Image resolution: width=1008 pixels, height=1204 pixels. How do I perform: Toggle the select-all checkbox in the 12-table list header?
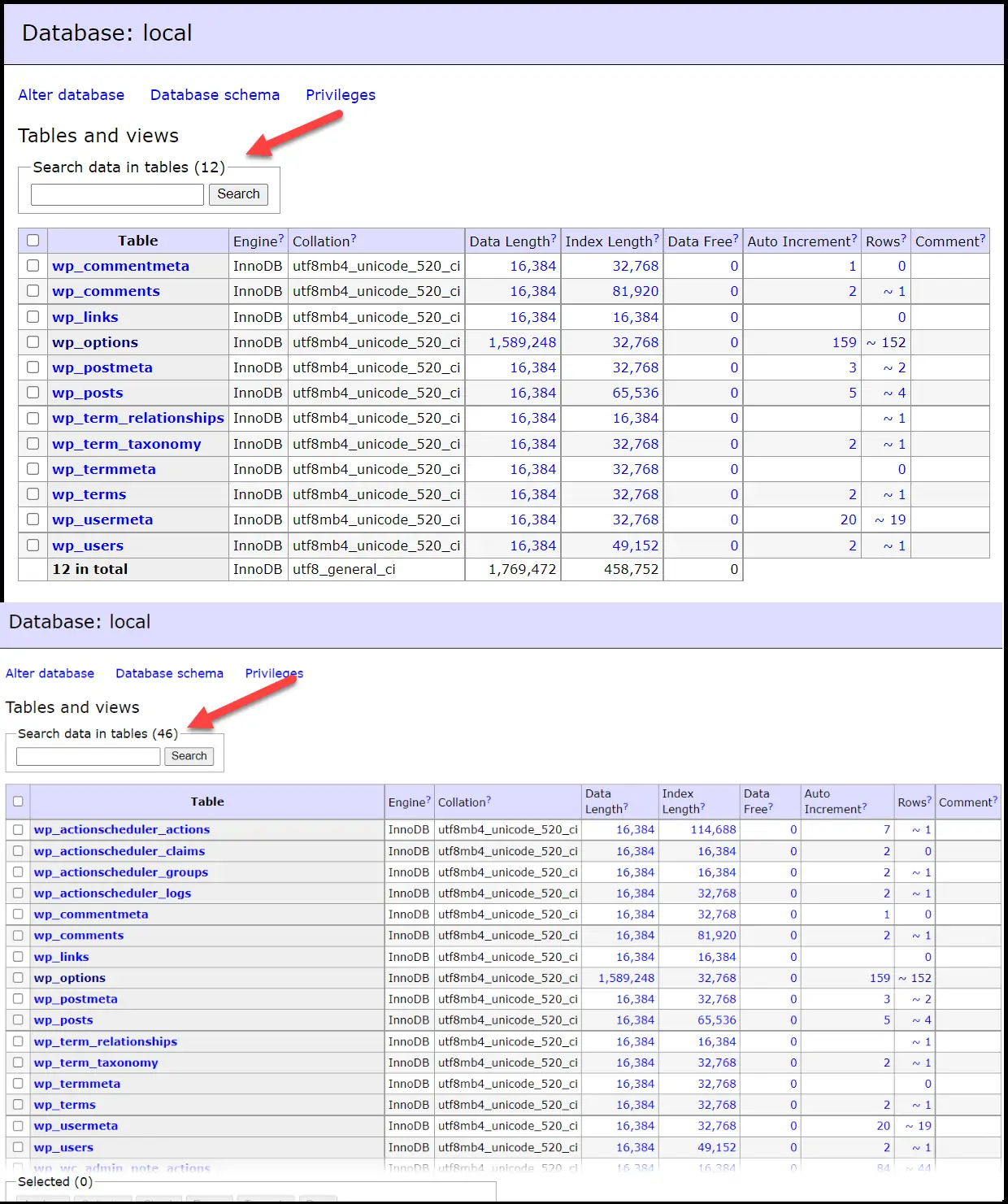33,241
